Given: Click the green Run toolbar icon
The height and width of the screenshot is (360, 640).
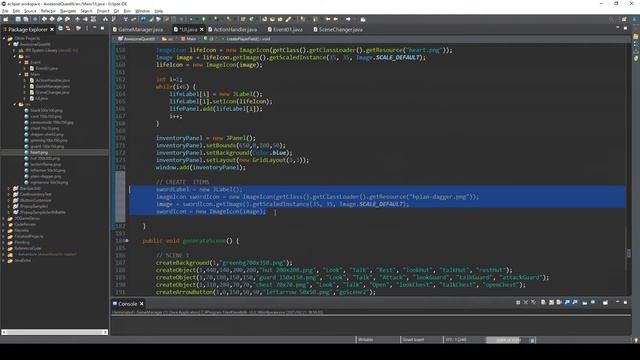Looking at the screenshot, I should tap(203, 19).
